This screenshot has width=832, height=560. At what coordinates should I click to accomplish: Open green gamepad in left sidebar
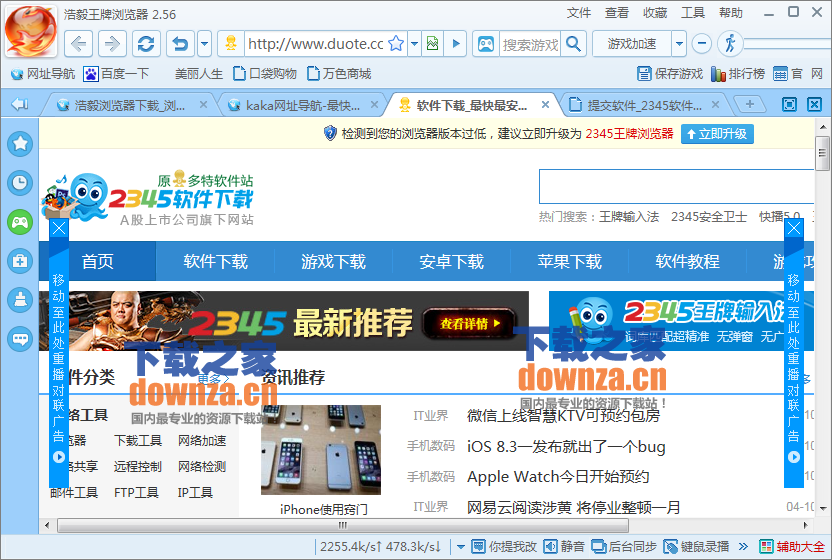(20, 222)
